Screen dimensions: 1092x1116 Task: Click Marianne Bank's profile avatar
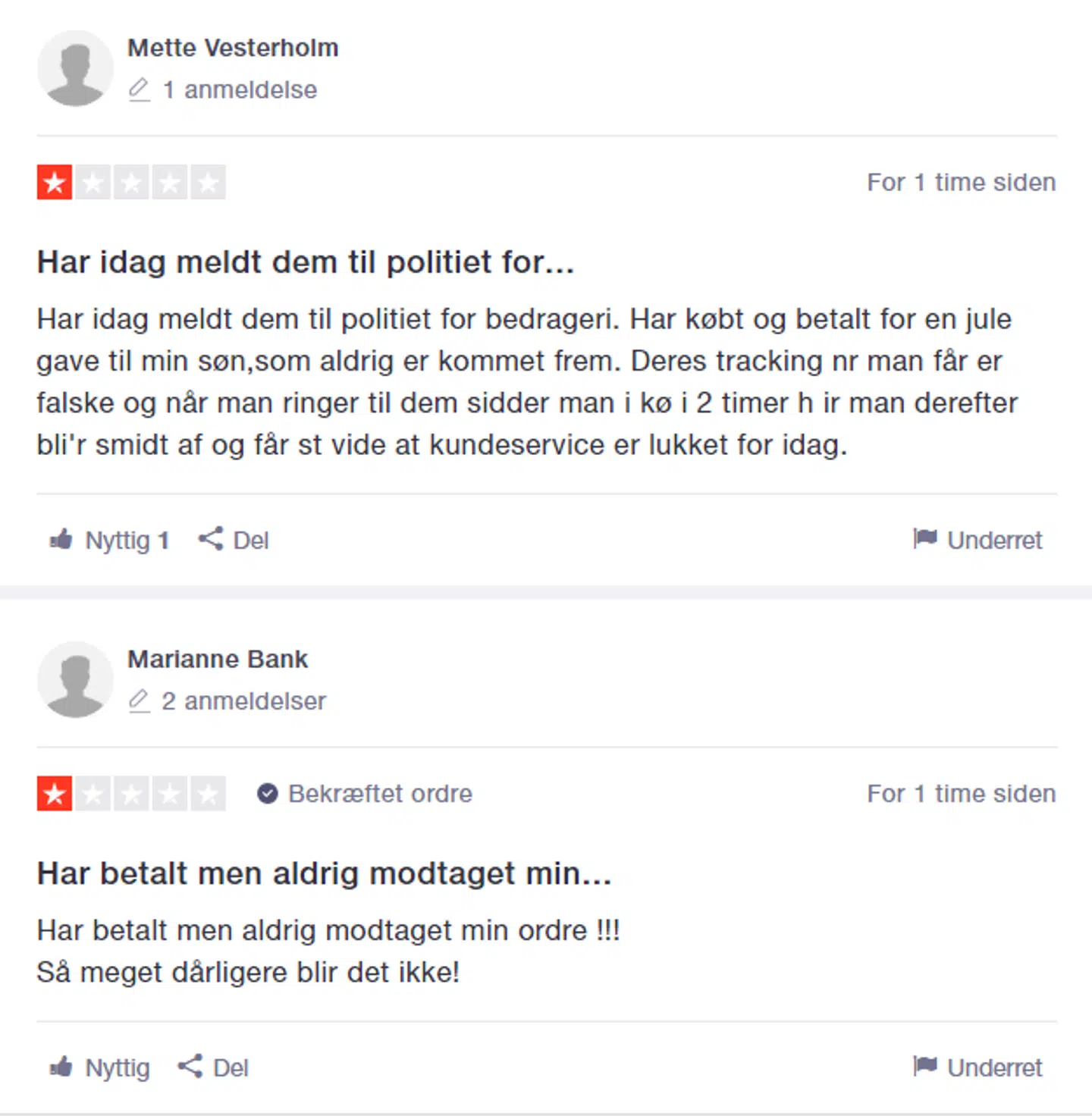[75, 680]
